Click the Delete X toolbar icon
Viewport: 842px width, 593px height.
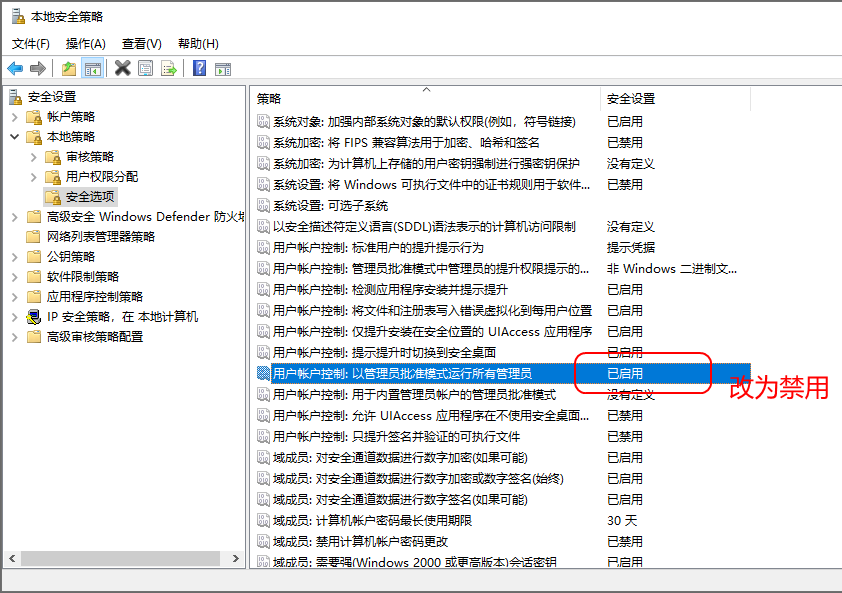click(122, 68)
